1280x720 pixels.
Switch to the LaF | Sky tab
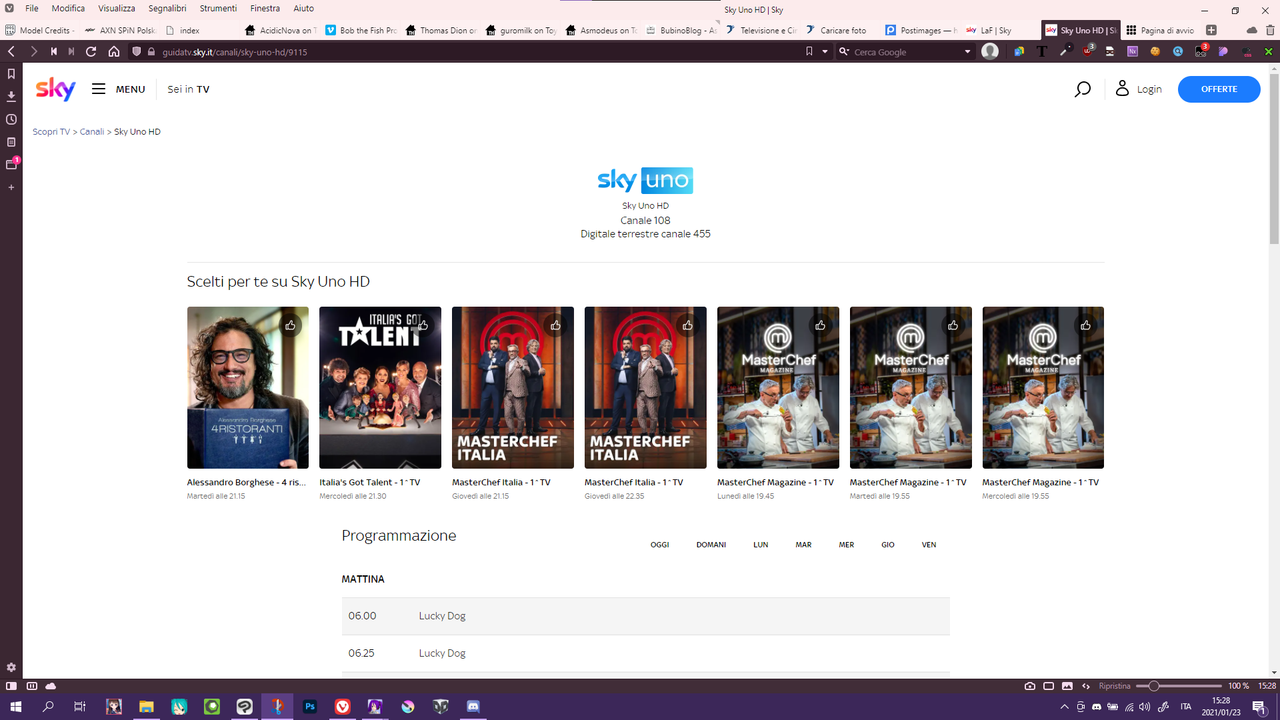pos(998,30)
